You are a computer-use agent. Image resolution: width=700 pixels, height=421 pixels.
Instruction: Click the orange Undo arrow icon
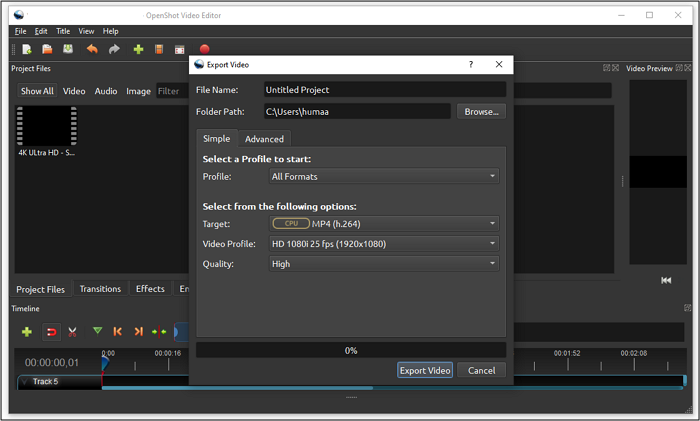point(93,49)
